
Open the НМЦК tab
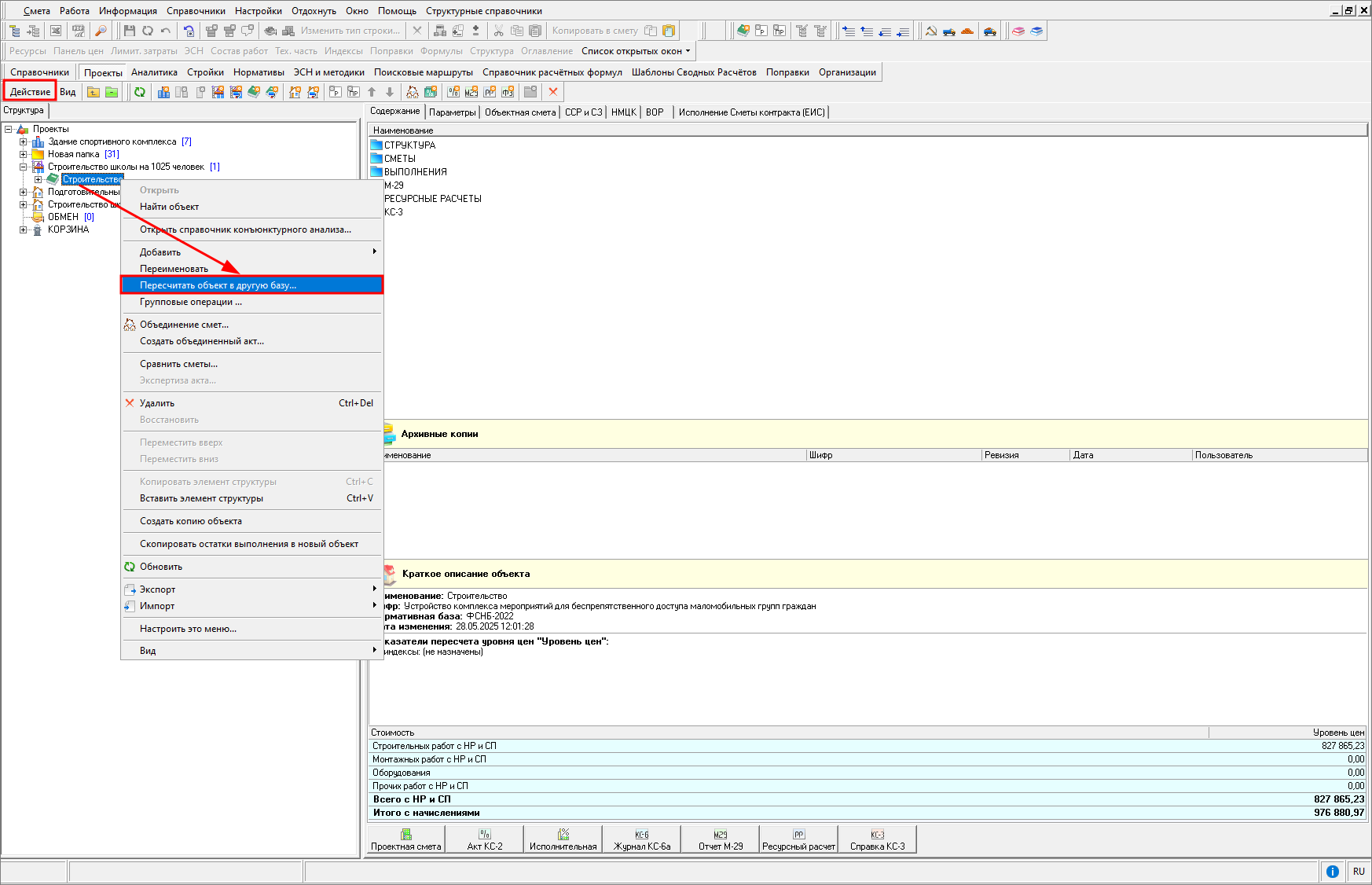coord(623,112)
